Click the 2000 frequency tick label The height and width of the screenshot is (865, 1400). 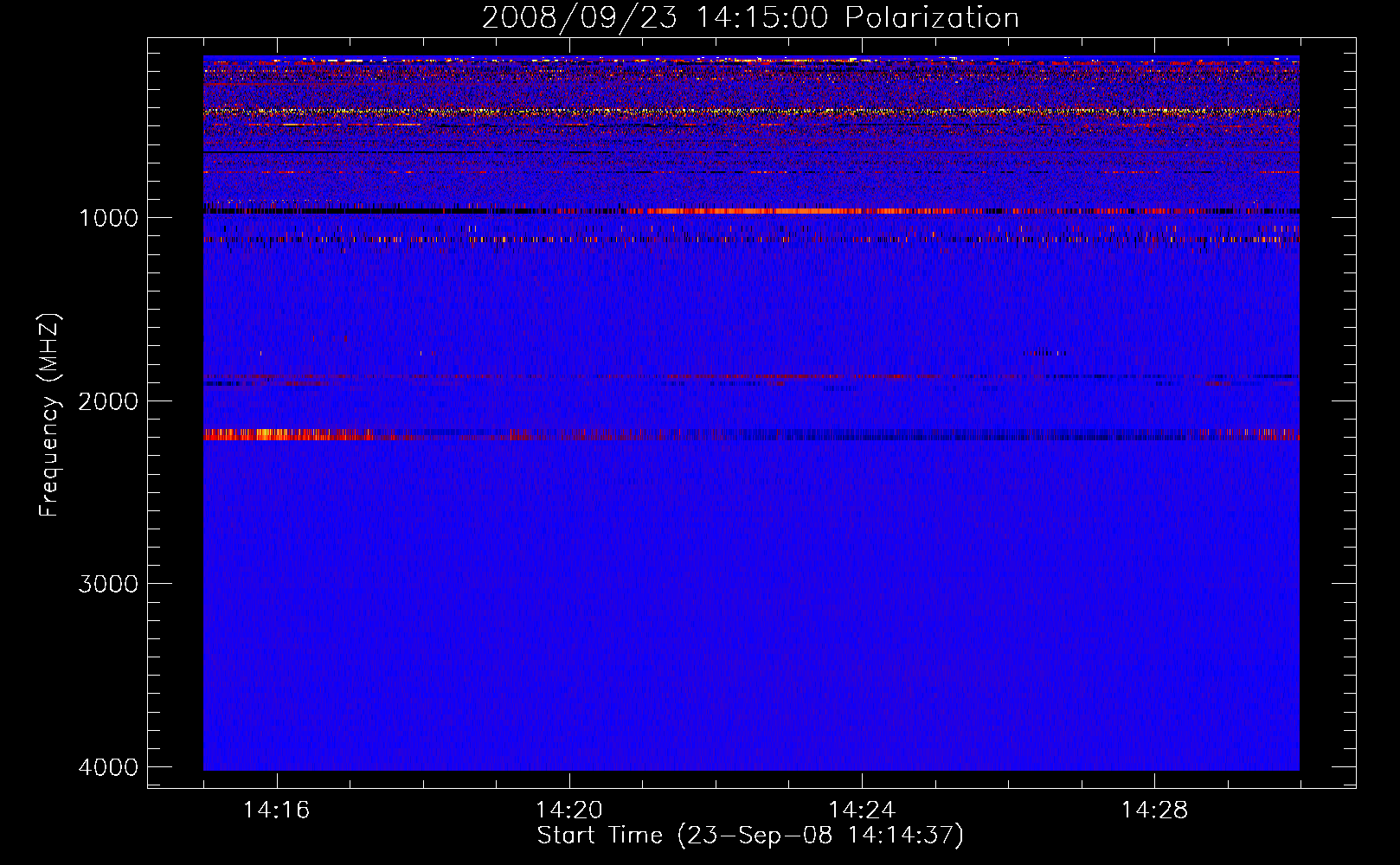[108, 401]
